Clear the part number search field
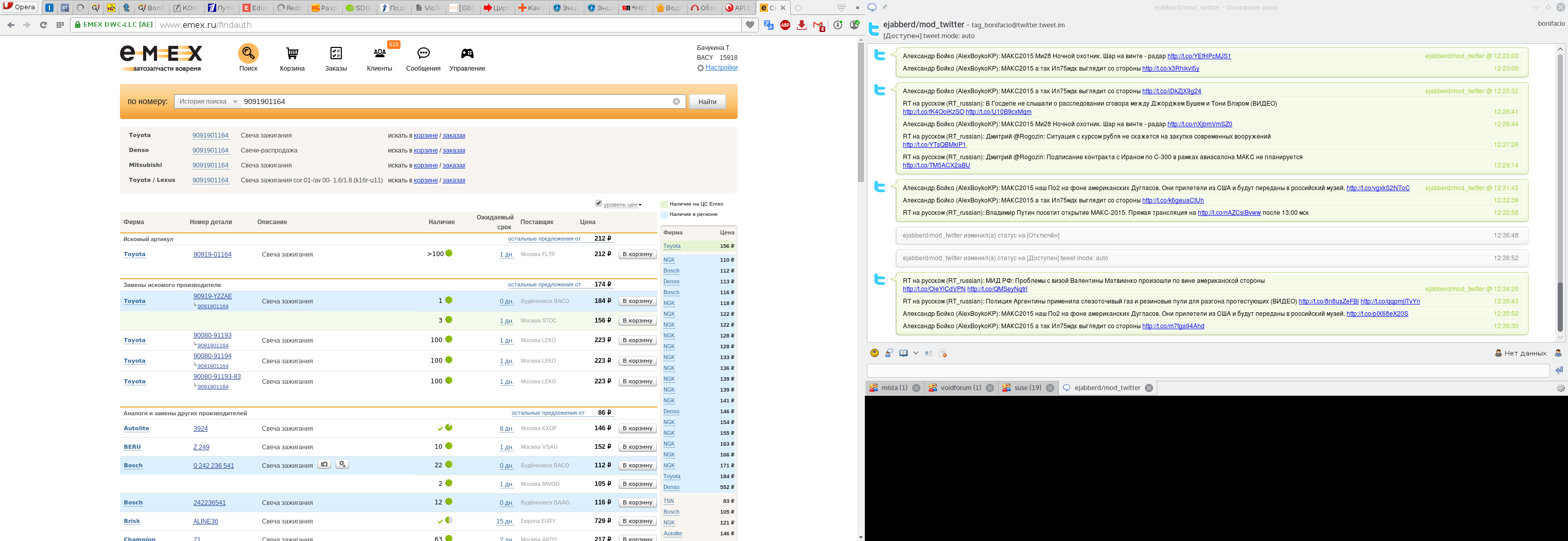Viewport: 1568px width, 541px height. (676, 102)
